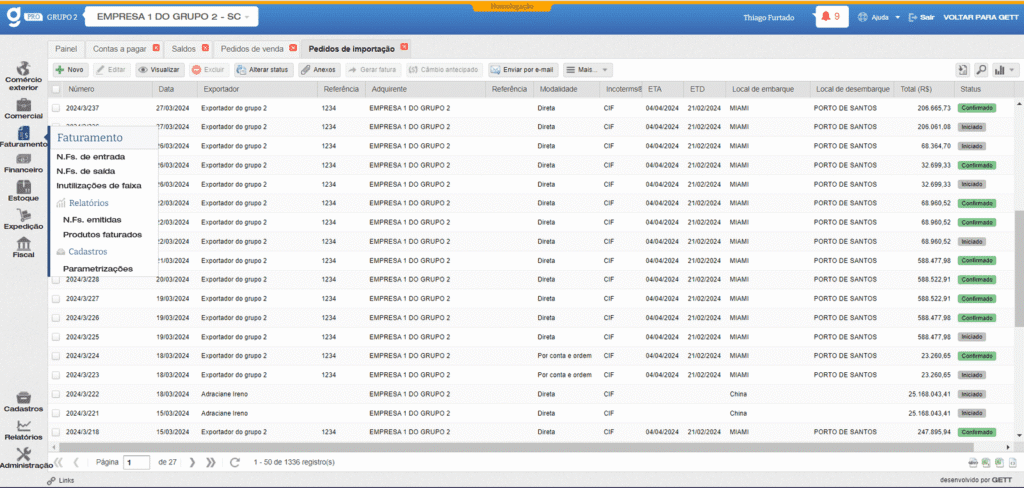Switch to the Contas a pagar tab
The image size is (1024, 488).
click(x=121, y=48)
